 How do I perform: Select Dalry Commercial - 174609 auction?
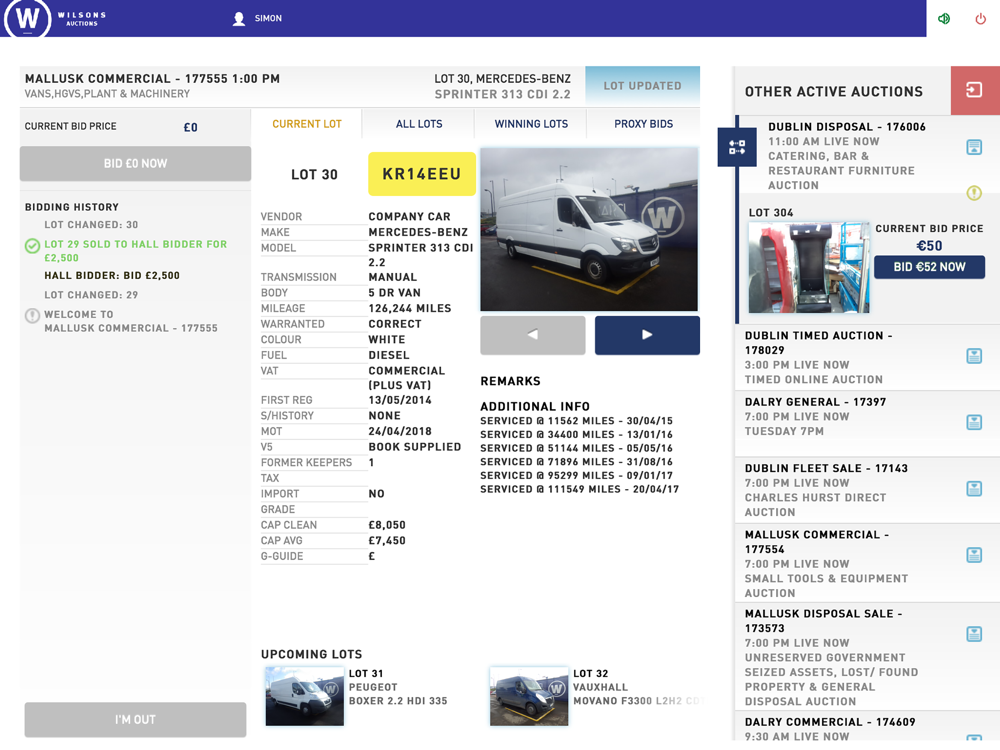coord(830,722)
